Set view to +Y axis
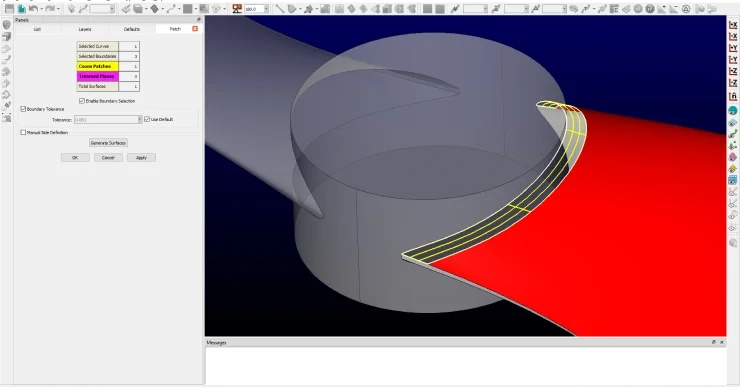 (733, 48)
